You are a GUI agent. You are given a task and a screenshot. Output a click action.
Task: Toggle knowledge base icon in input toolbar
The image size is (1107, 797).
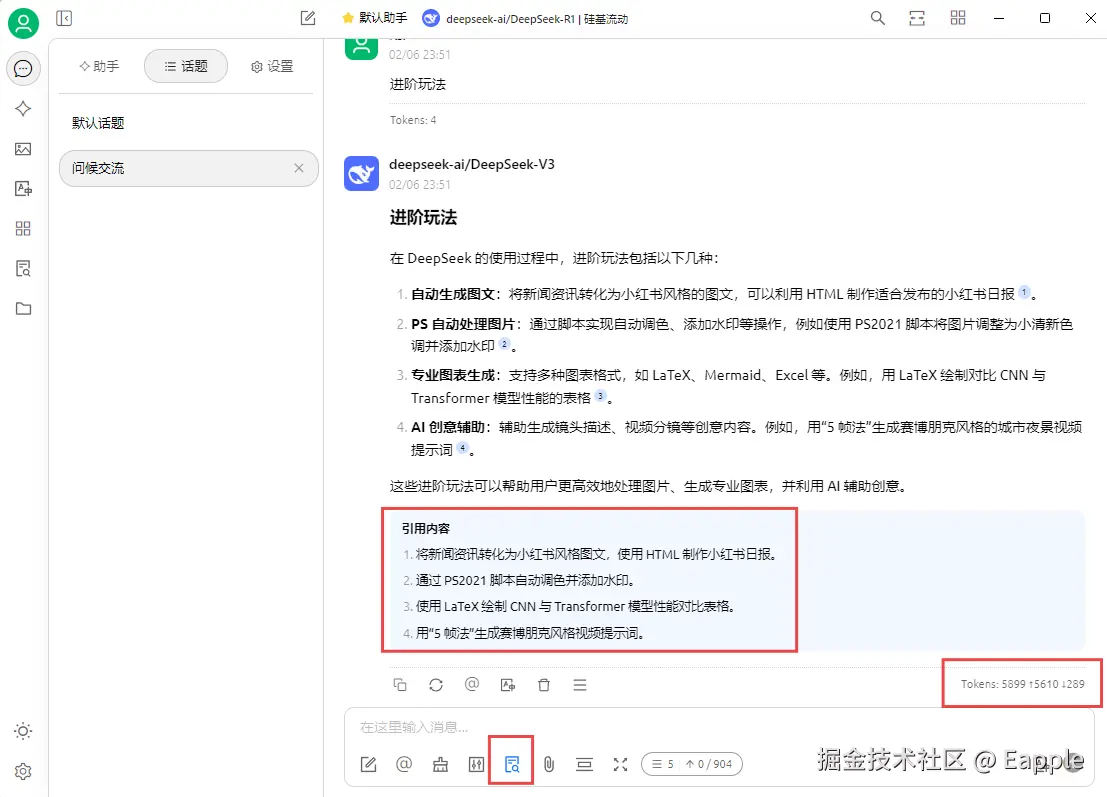point(512,764)
